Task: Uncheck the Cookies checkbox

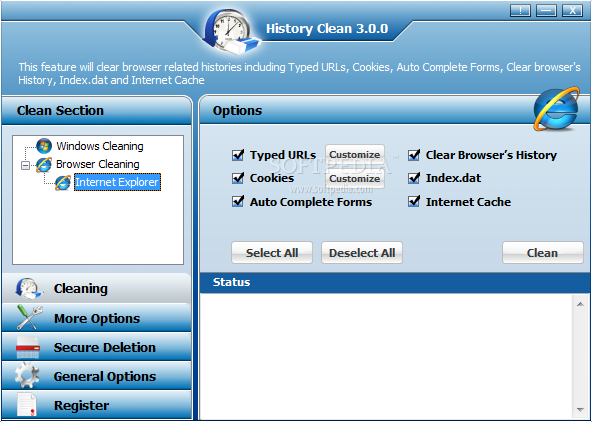Action: (x=238, y=178)
